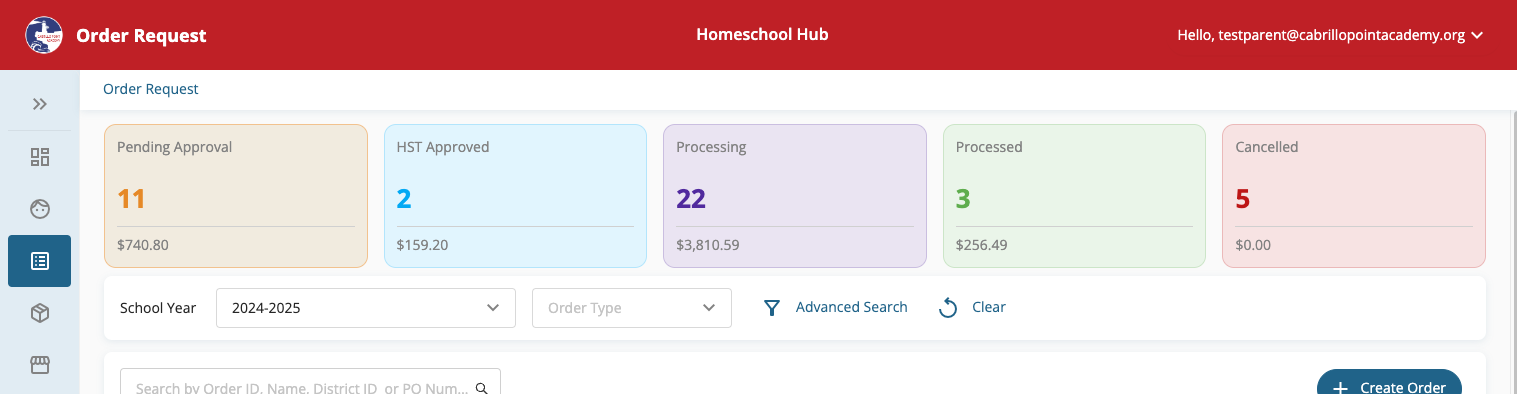The height and width of the screenshot is (394, 1517).
Task: Open the Order Type dropdown
Action: pos(632,308)
